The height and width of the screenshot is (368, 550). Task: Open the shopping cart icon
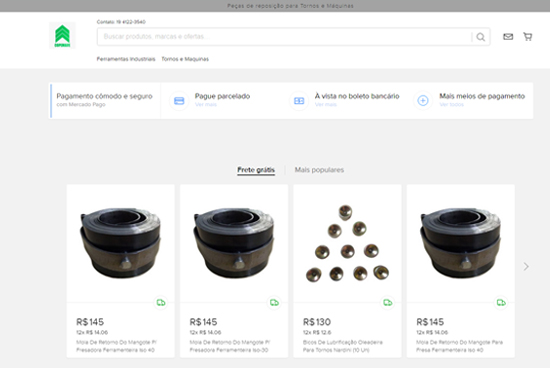[x=528, y=36]
